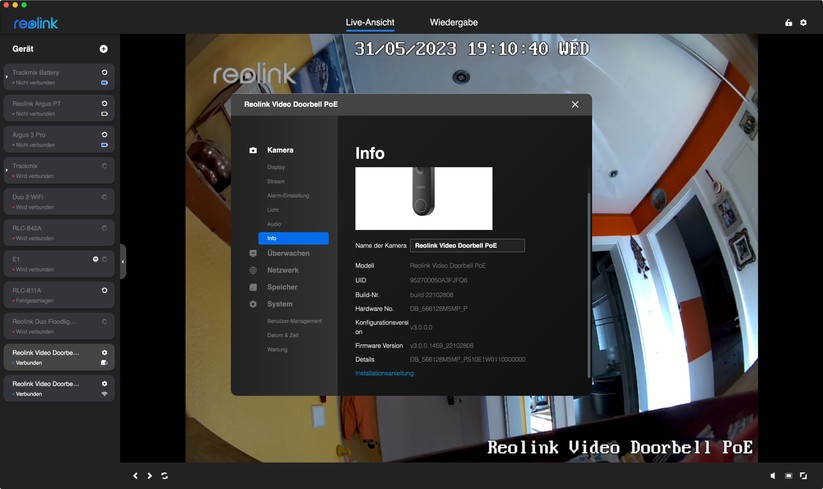Viewport: 823px width, 489px height.
Task: Click hardware number DB_566128M5MP_P
Action: [438, 309]
